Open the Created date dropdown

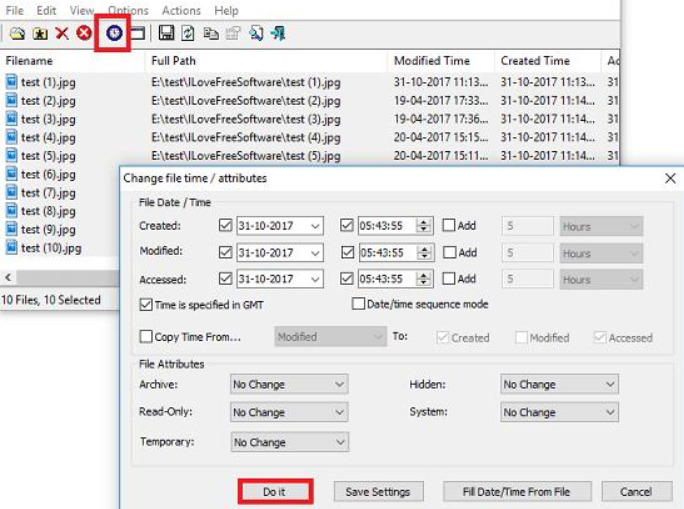coord(315,226)
